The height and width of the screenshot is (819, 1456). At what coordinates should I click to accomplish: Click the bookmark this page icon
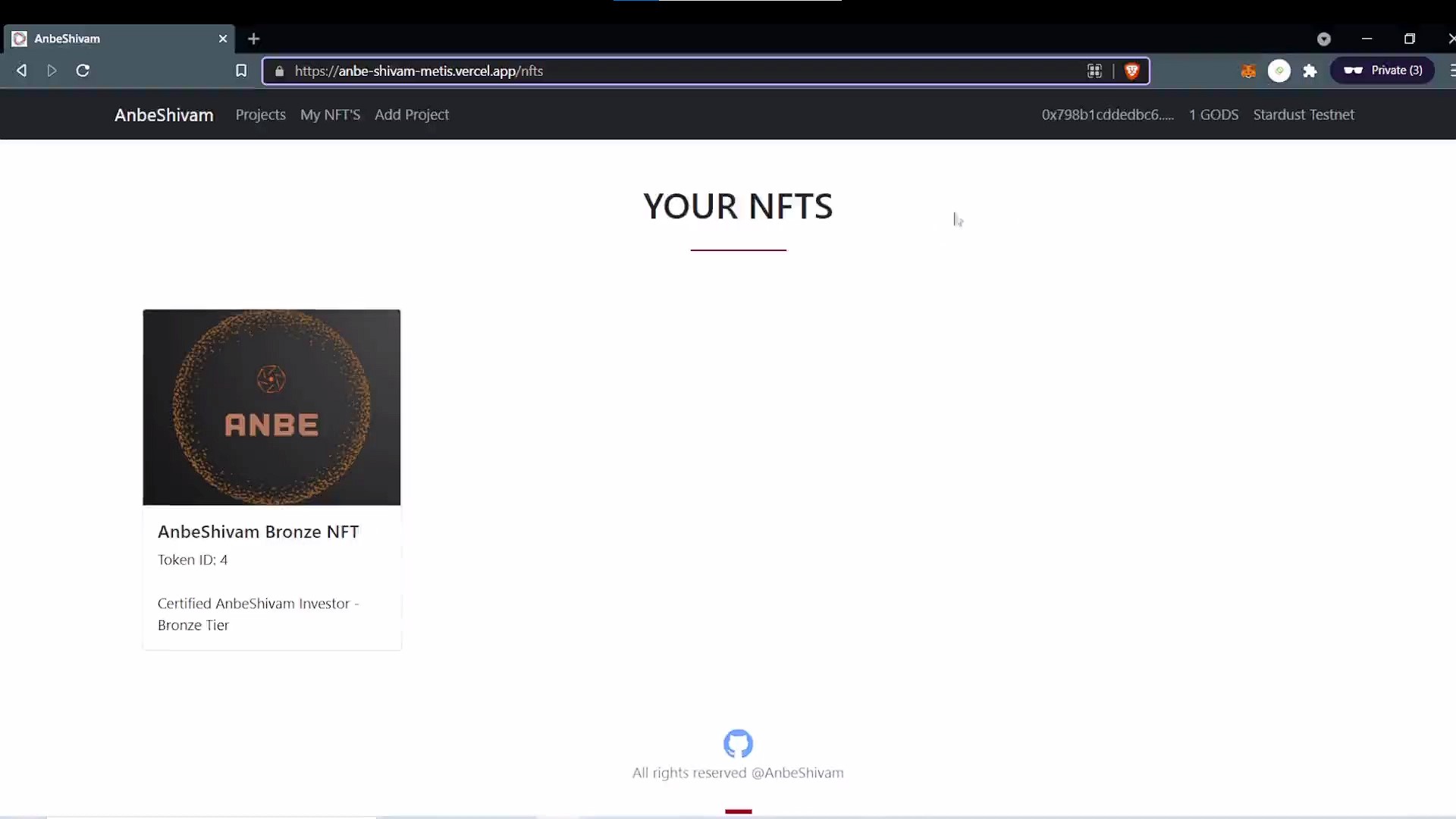(241, 71)
